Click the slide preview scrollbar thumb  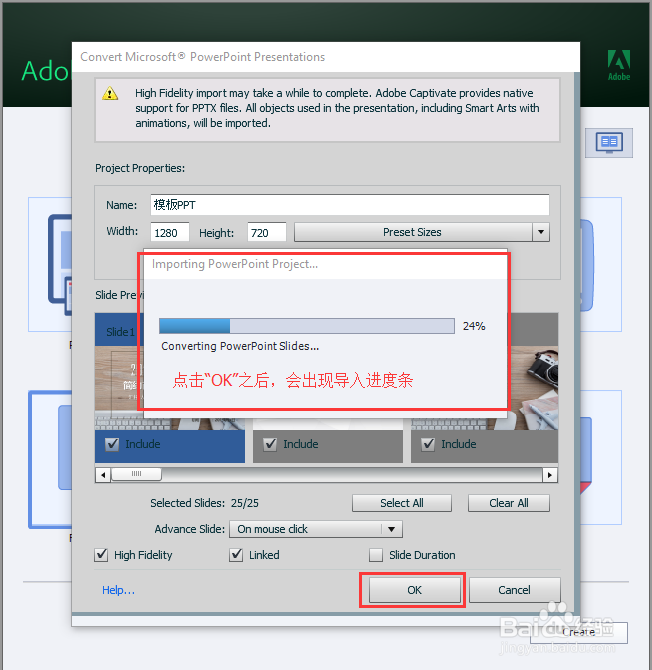[x=136, y=474]
